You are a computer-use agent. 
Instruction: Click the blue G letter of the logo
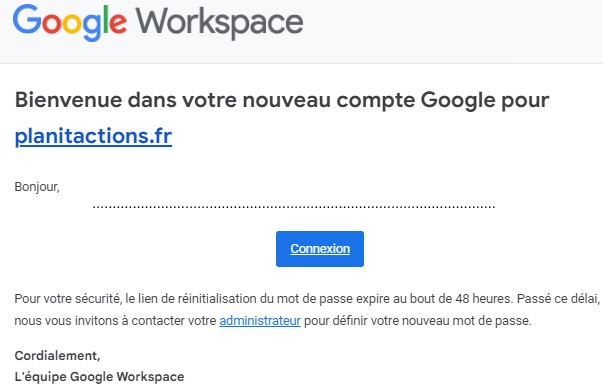point(27,19)
